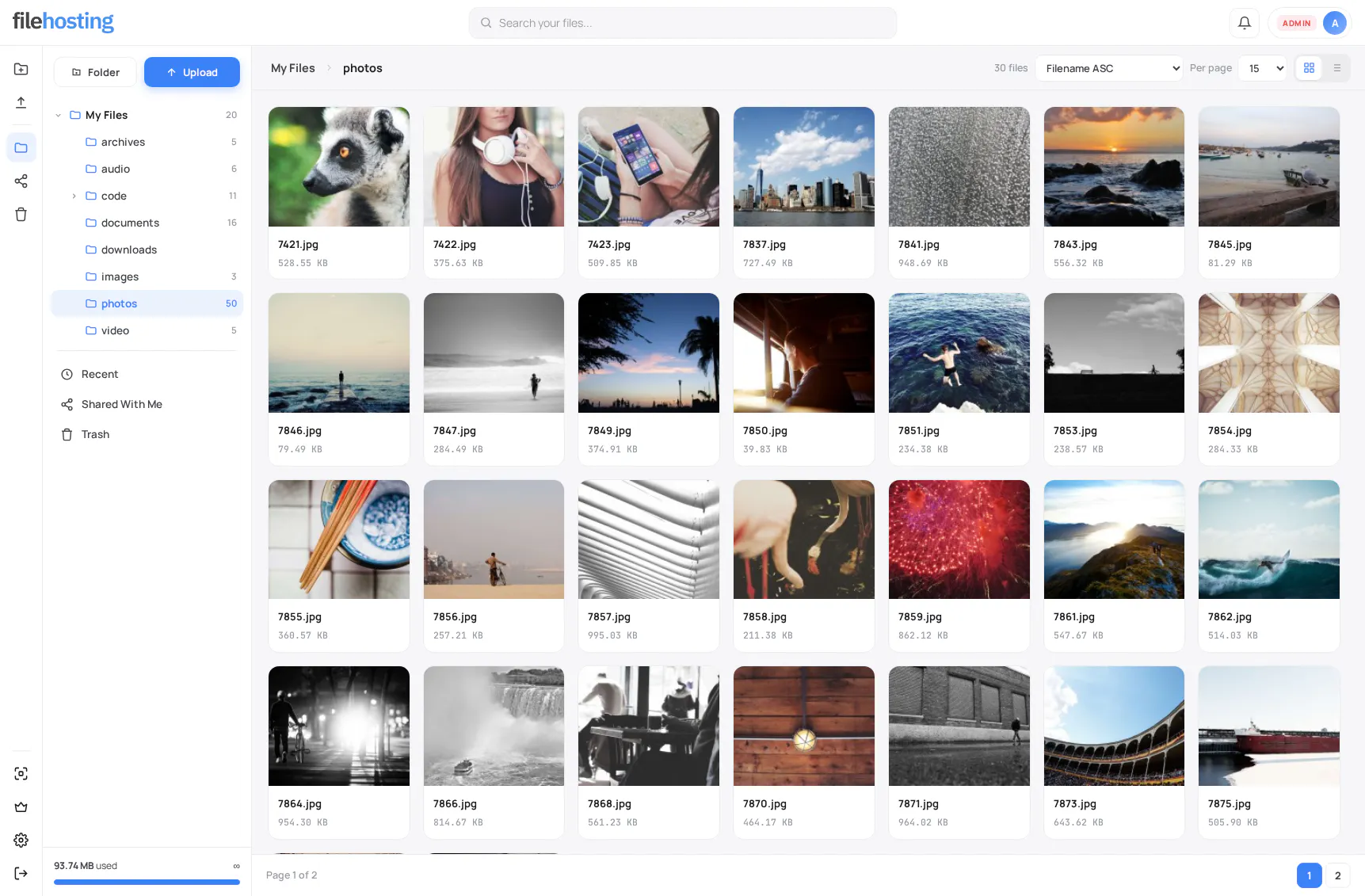Open the 7864.jpg cyclist night thumbnail
The image size is (1365, 896).
tap(339, 726)
